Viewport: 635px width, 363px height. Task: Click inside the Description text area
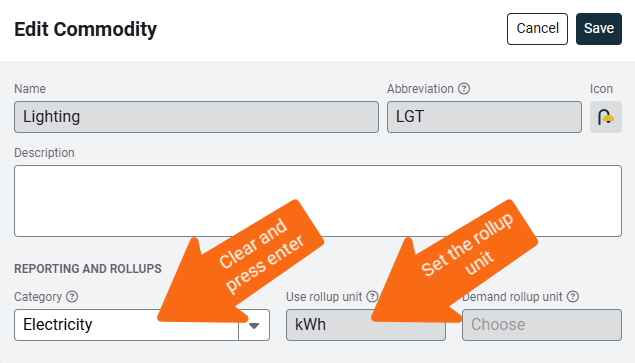pos(318,201)
